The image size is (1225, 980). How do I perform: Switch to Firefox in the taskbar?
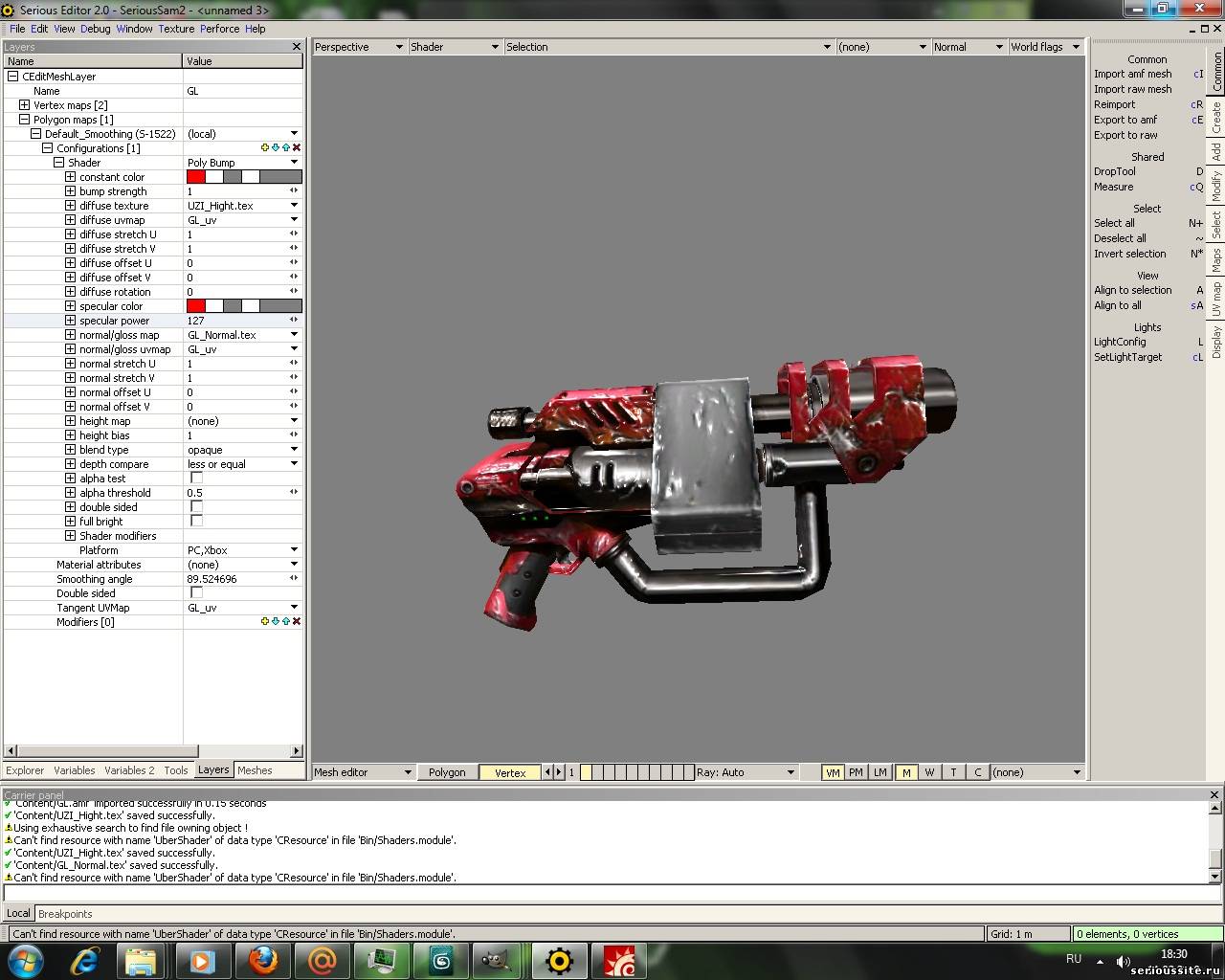coord(262,960)
